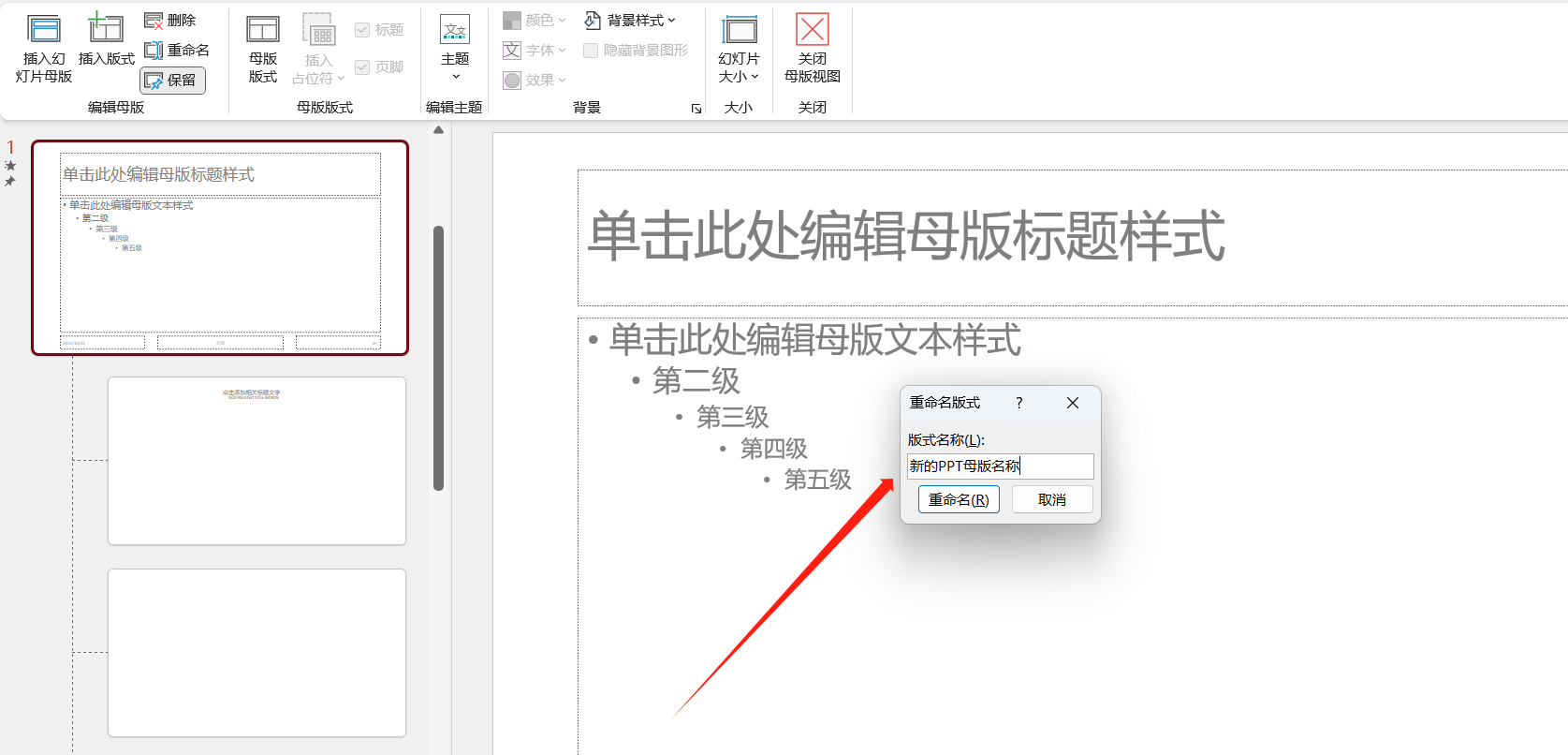Click '第三级' text in the main slide
This screenshot has height=755, width=1568.
coord(732,417)
